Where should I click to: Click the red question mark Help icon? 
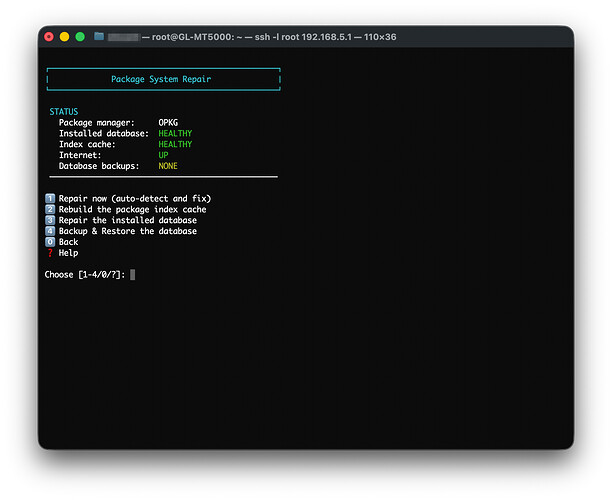click(x=50, y=253)
